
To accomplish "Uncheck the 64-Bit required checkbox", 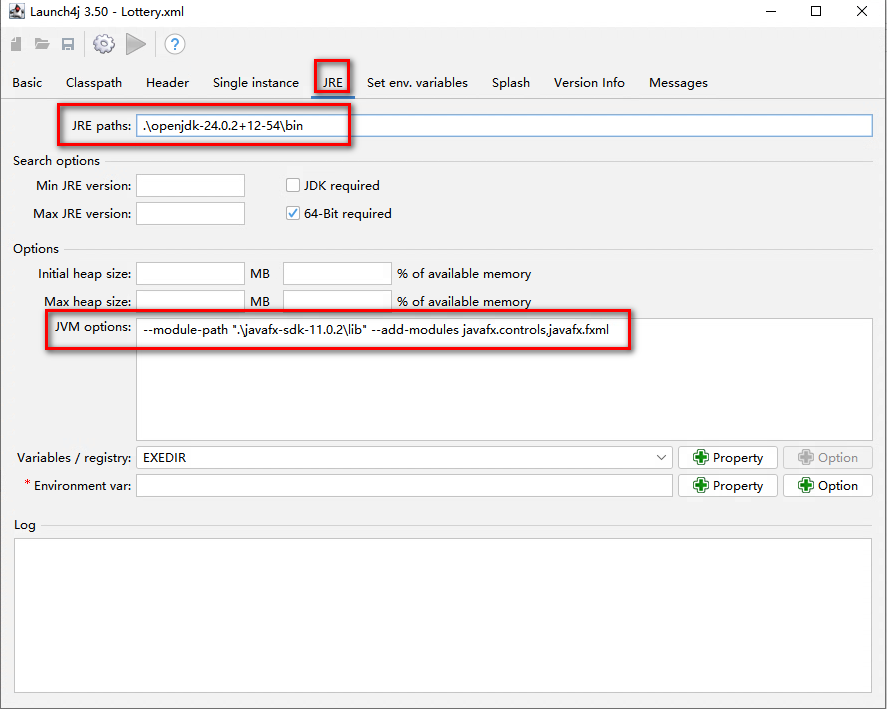I will (x=292, y=213).
